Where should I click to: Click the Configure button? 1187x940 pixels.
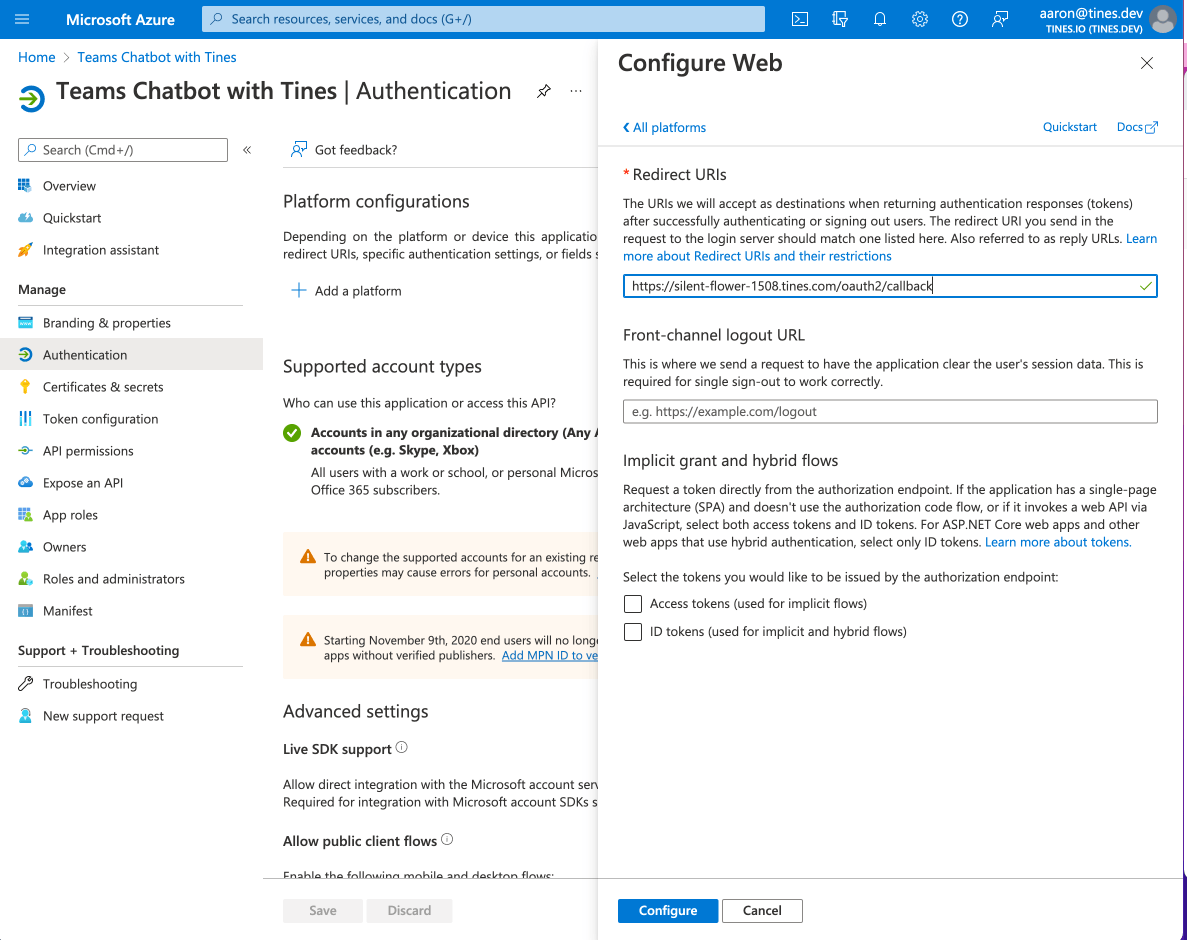click(x=668, y=911)
